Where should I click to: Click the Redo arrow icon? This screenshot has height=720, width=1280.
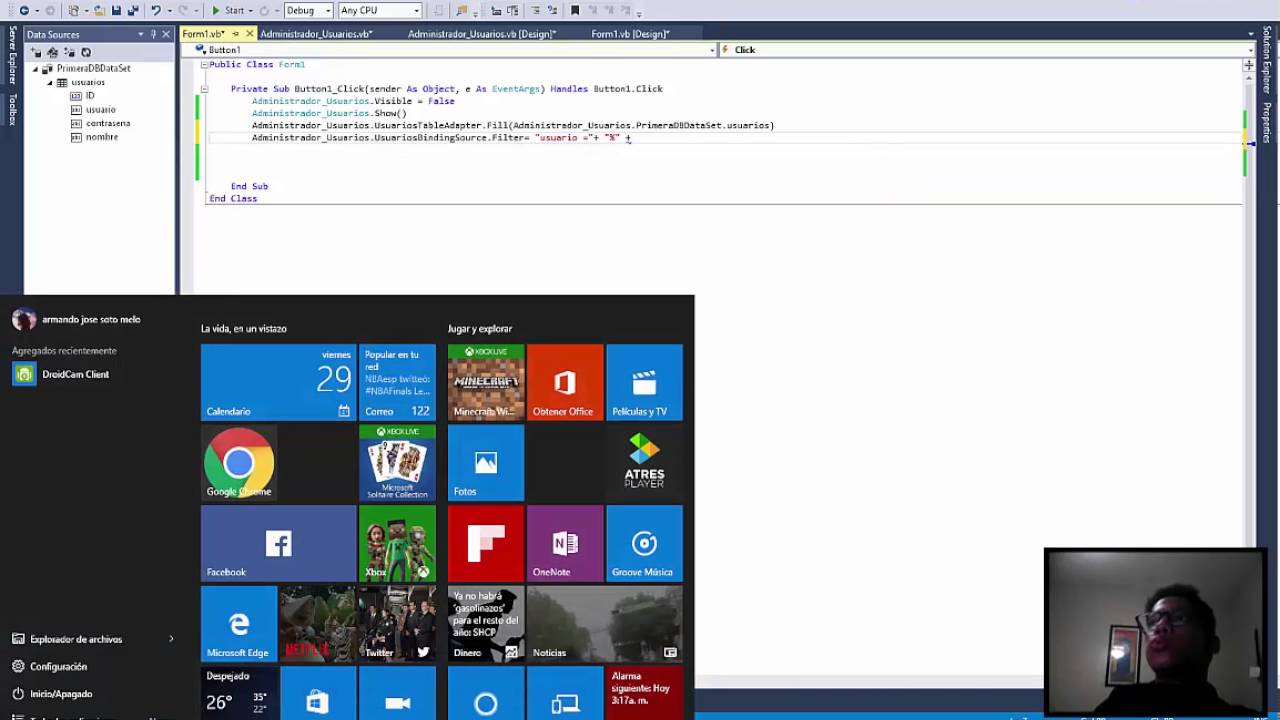point(182,10)
